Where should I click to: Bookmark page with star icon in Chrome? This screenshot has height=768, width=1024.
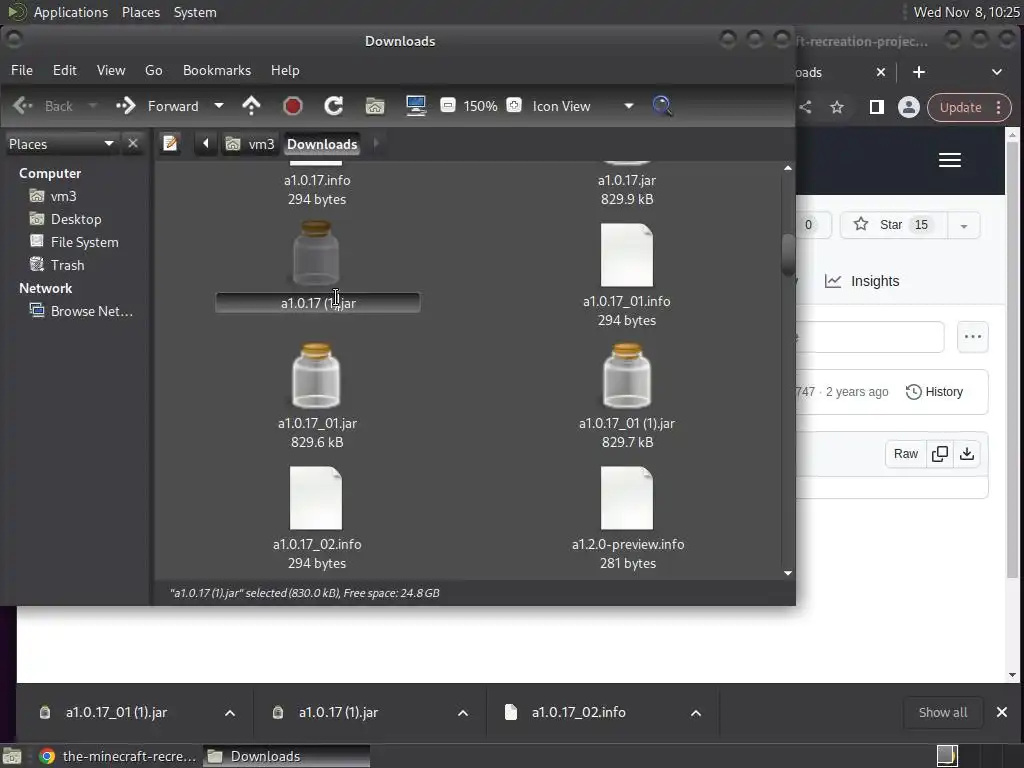pos(837,107)
